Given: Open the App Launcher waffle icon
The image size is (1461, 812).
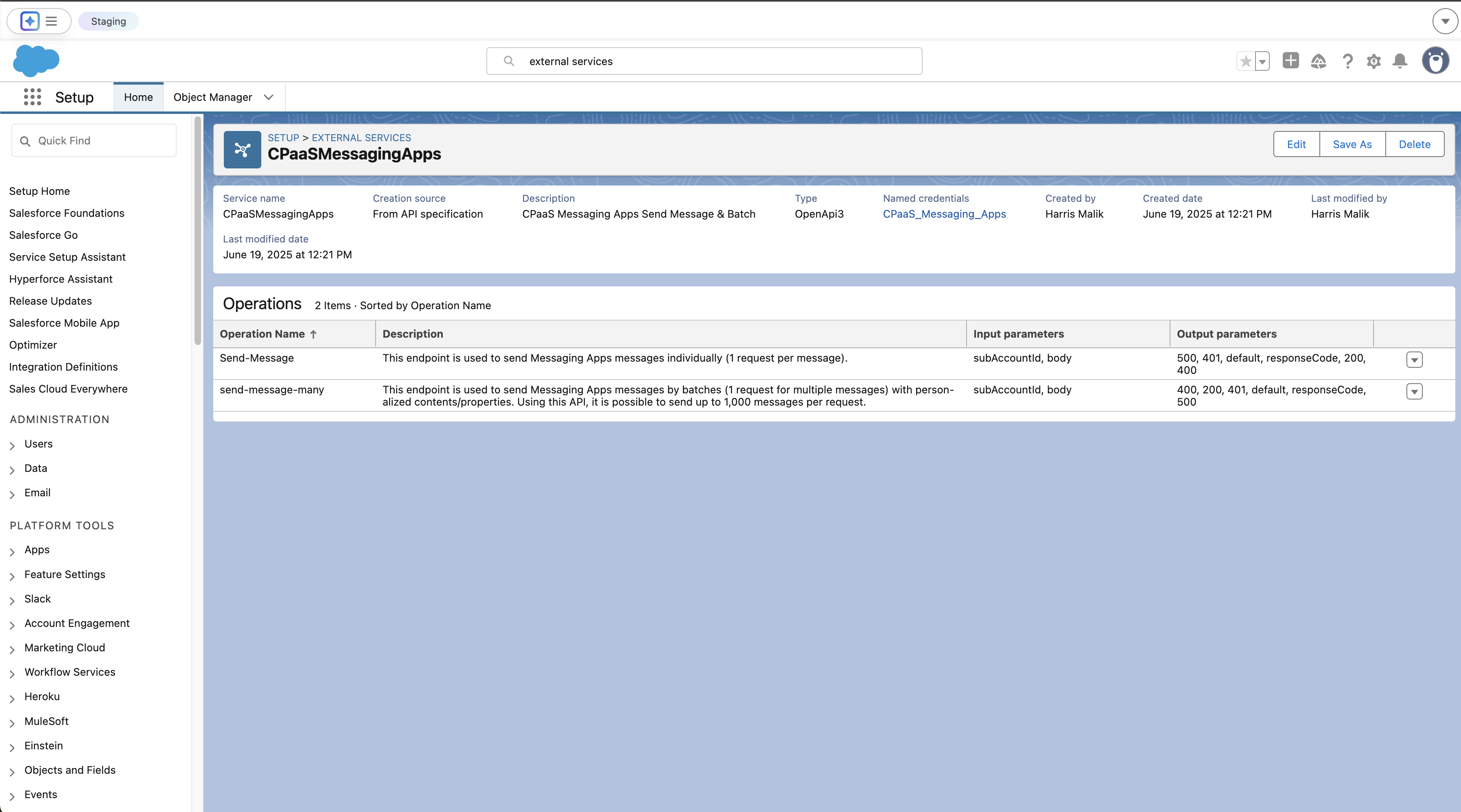Looking at the screenshot, I should [32, 97].
